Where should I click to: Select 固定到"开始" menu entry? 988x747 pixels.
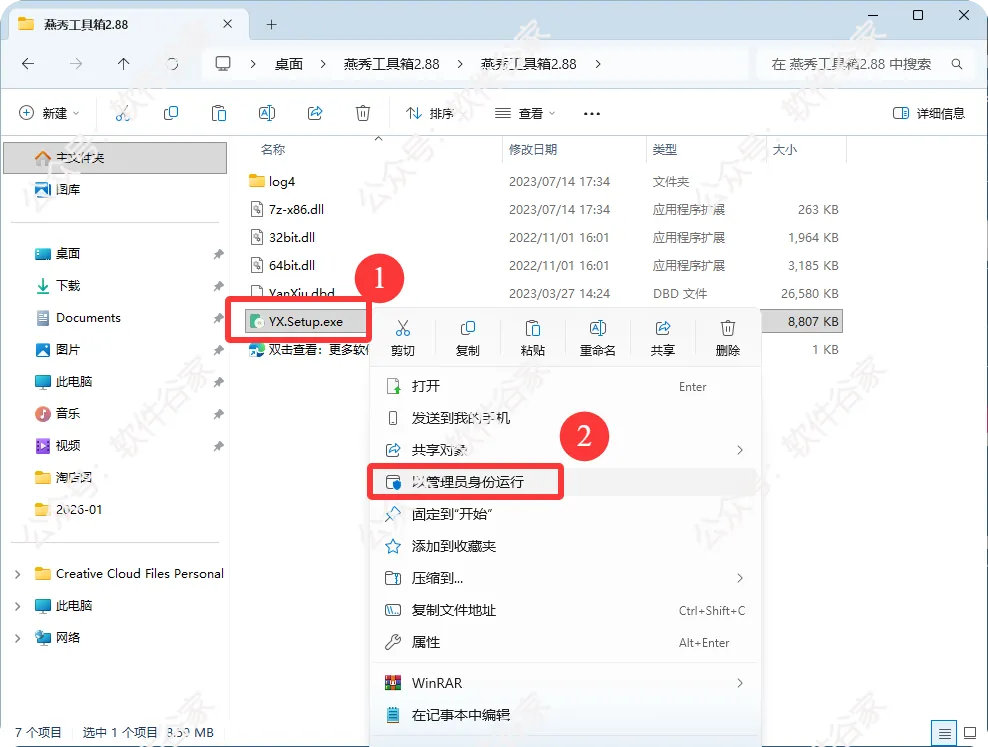click(565, 514)
